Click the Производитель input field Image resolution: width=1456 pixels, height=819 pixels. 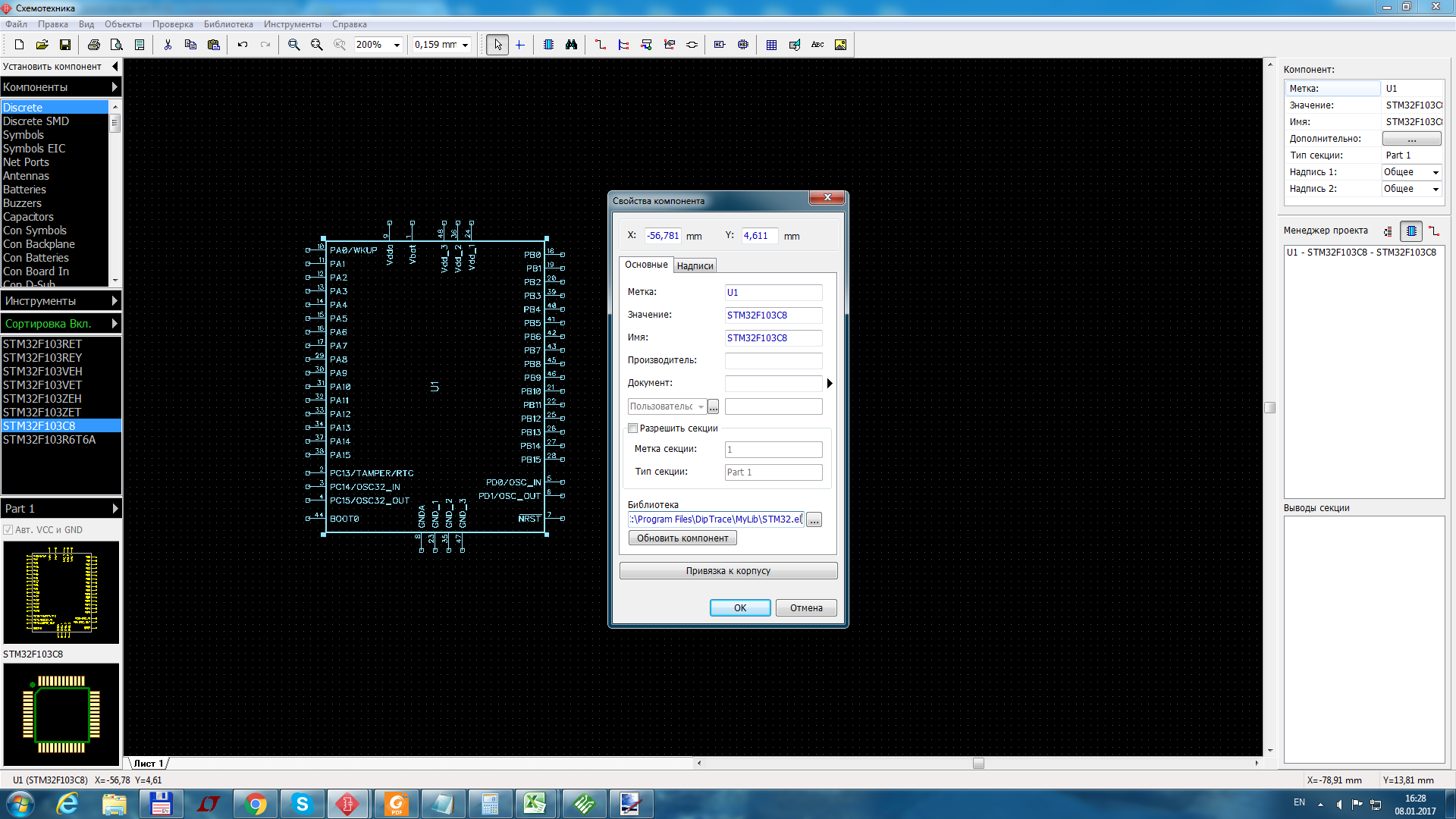773,360
